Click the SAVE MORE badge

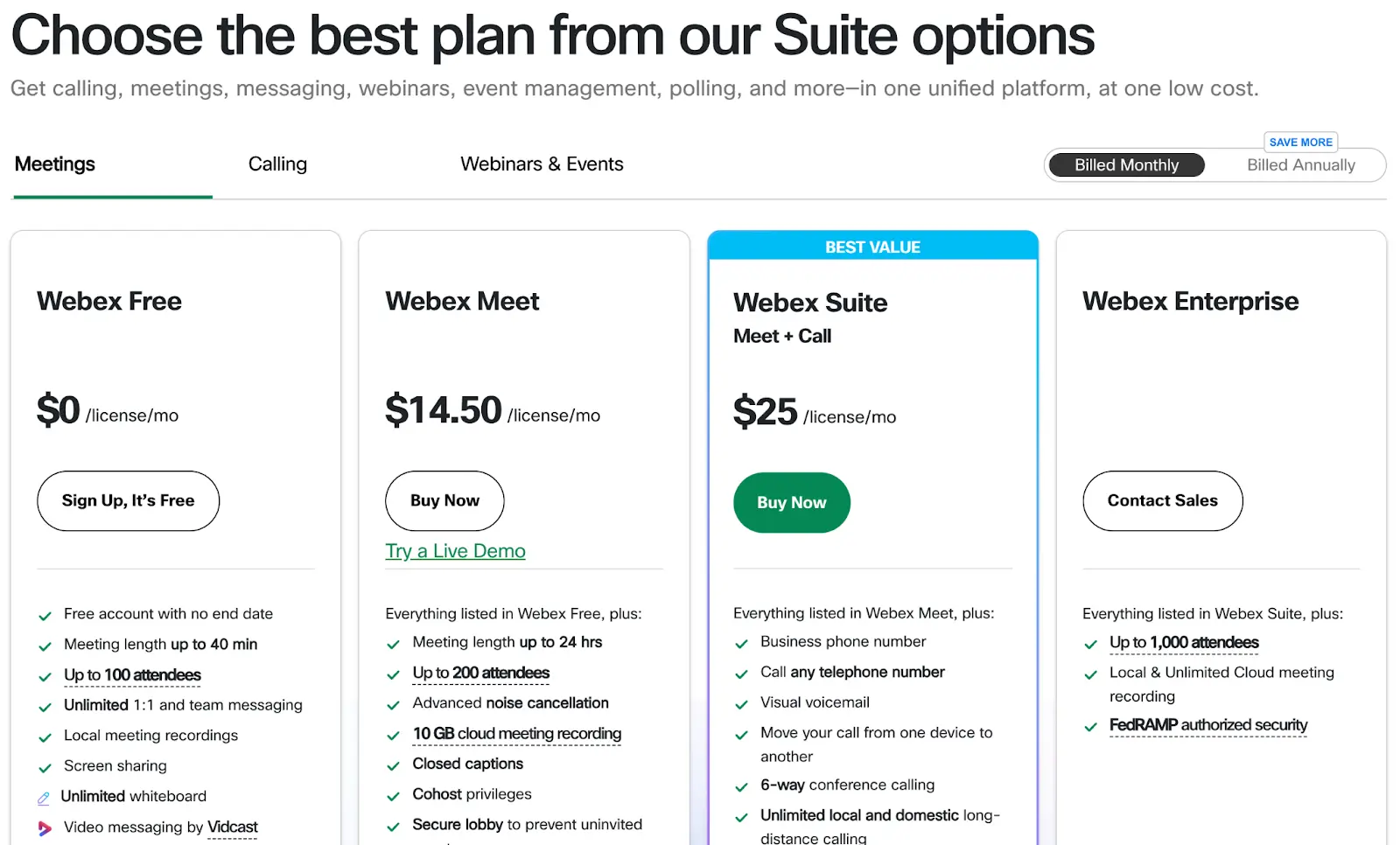[x=1300, y=142]
